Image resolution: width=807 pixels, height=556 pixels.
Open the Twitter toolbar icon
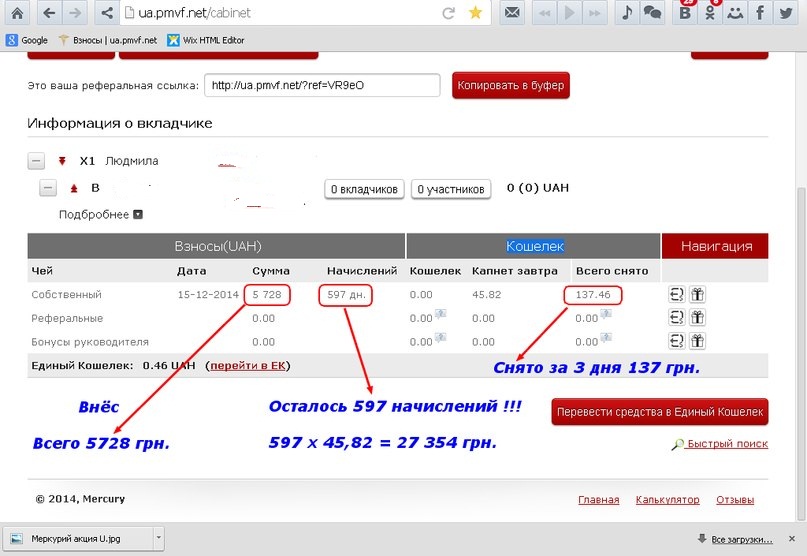790,13
